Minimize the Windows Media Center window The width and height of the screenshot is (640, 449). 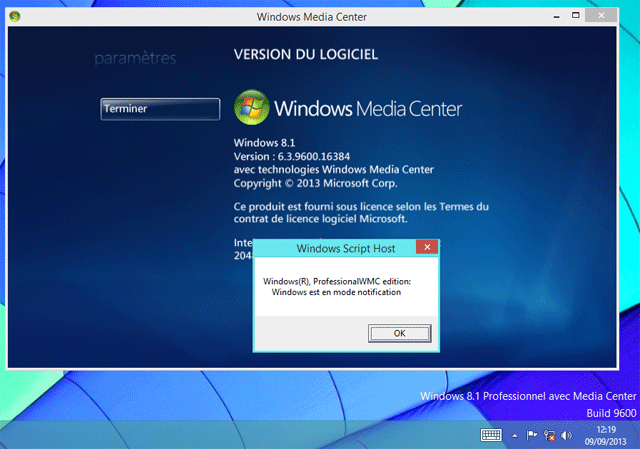coord(556,16)
